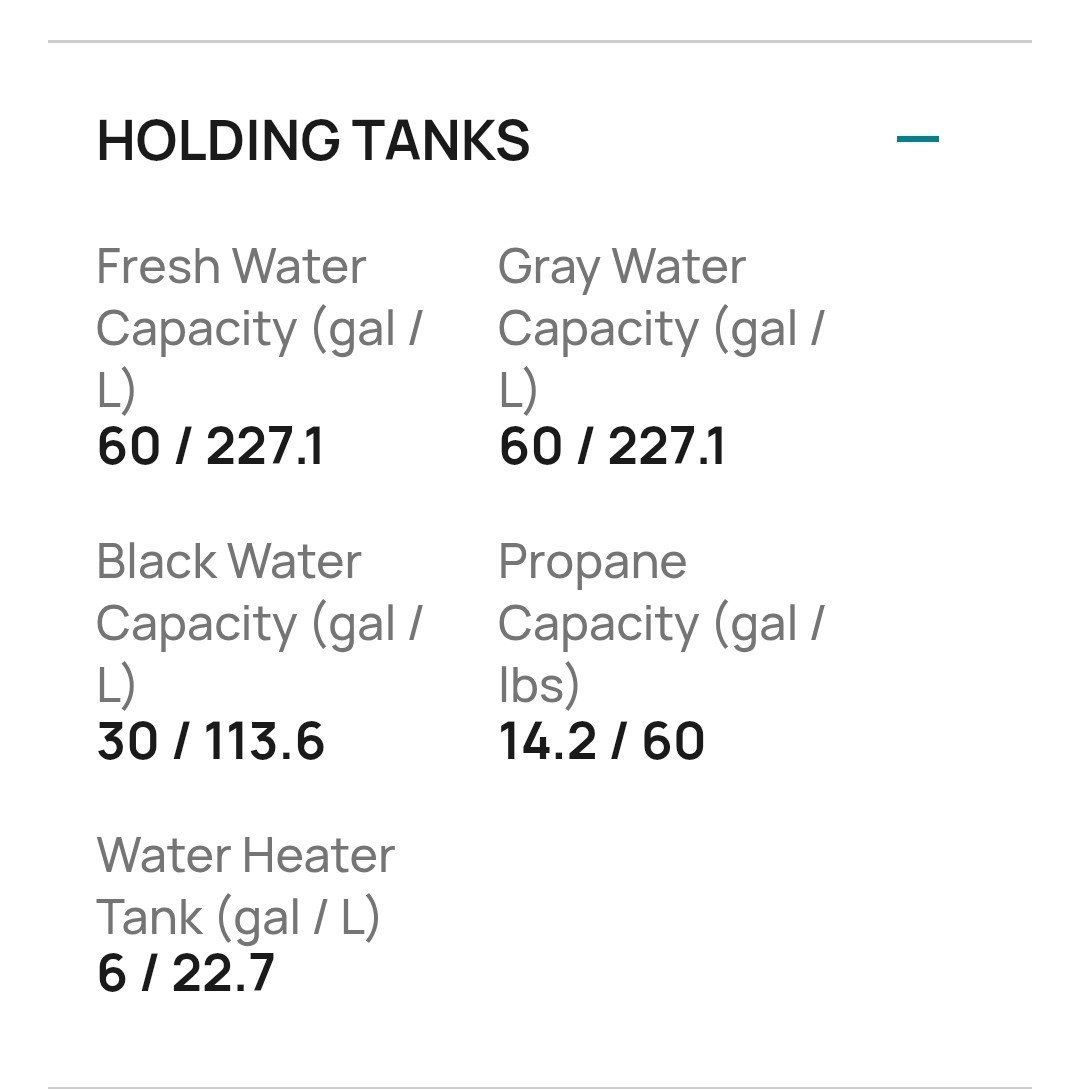Click the water heater value 6 / 22.7

coord(185,973)
